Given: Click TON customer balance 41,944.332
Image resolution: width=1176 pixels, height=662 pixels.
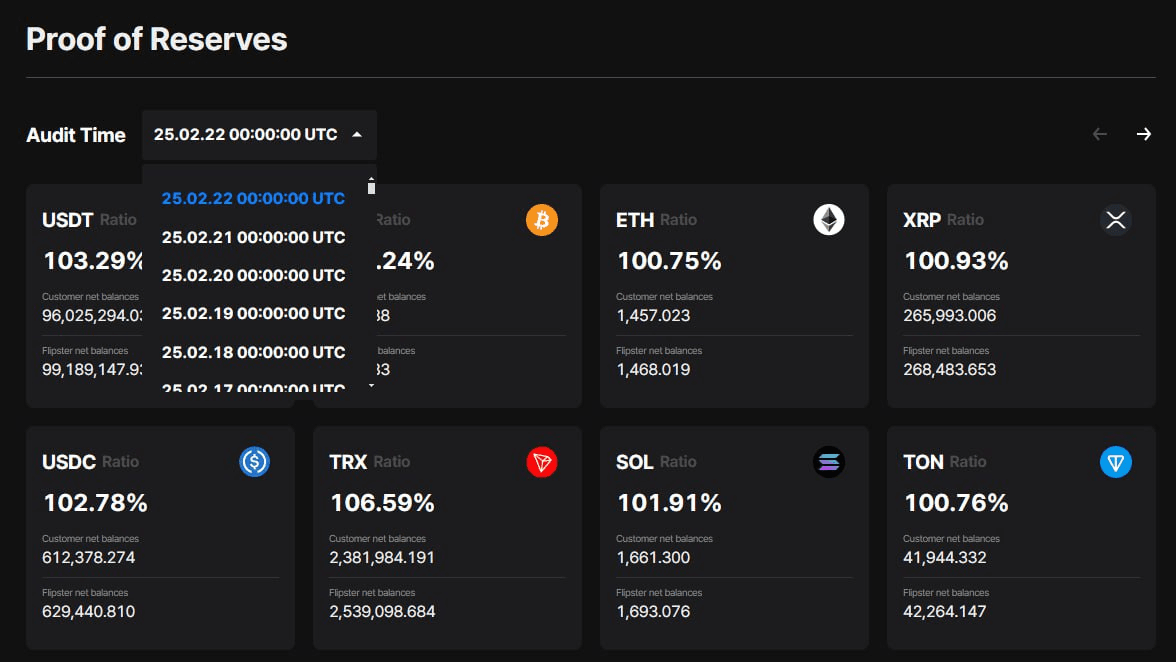Looking at the screenshot, I should pyautogui.click(x=945, y=558).
